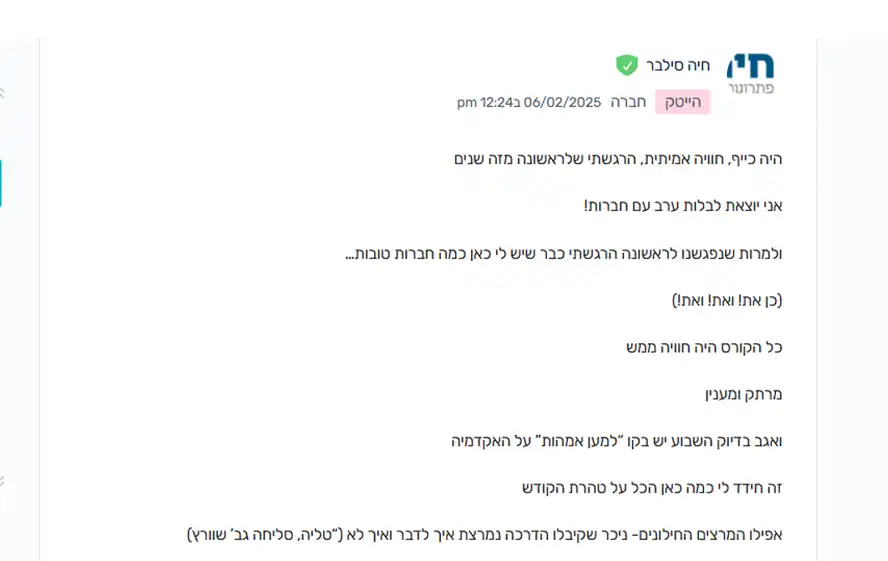Click the line starting ולמרות שנפגשנו לראשונה
The image size is (888, 561).
[564, 253]
